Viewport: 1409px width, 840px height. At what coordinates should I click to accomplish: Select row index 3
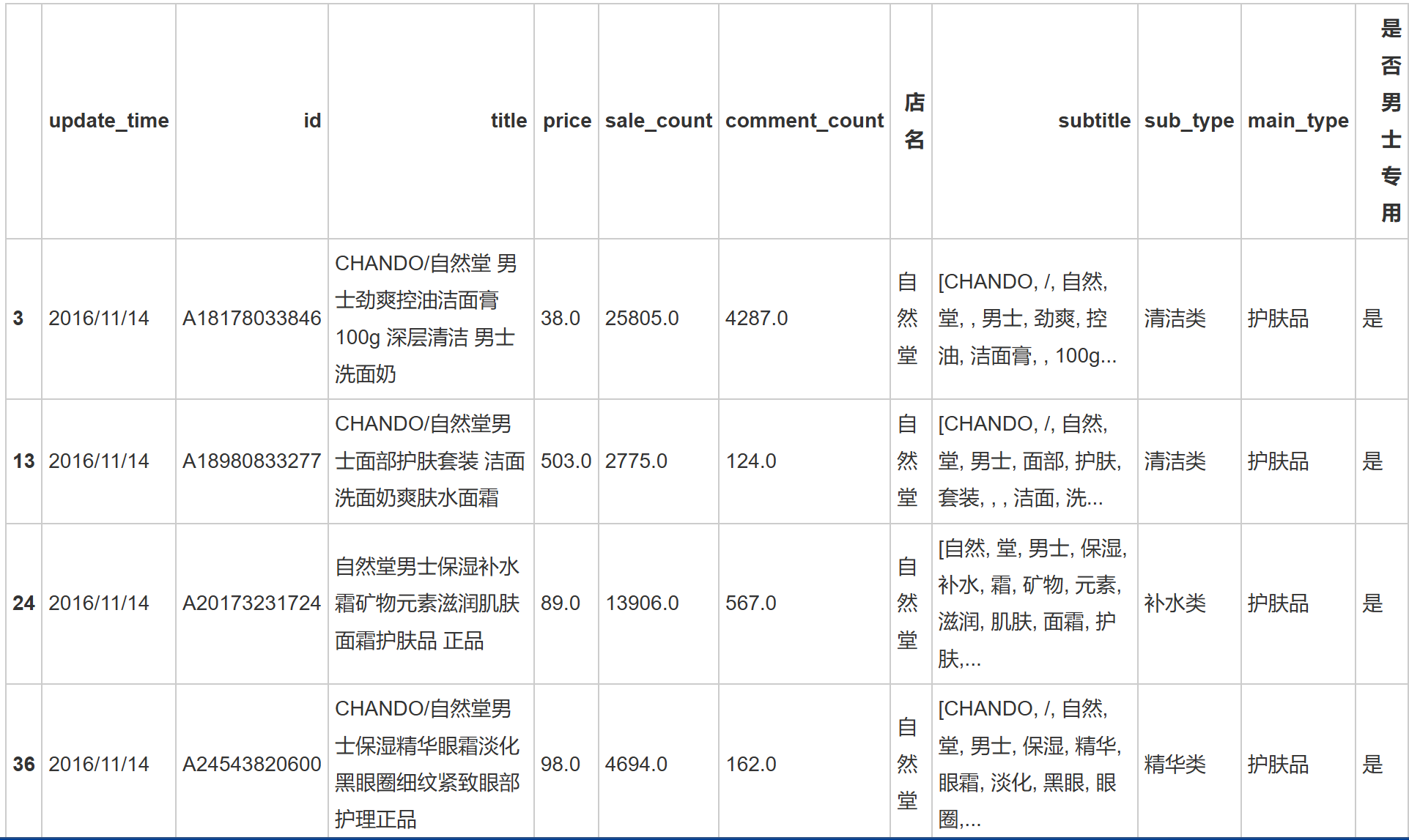(23, 319)
